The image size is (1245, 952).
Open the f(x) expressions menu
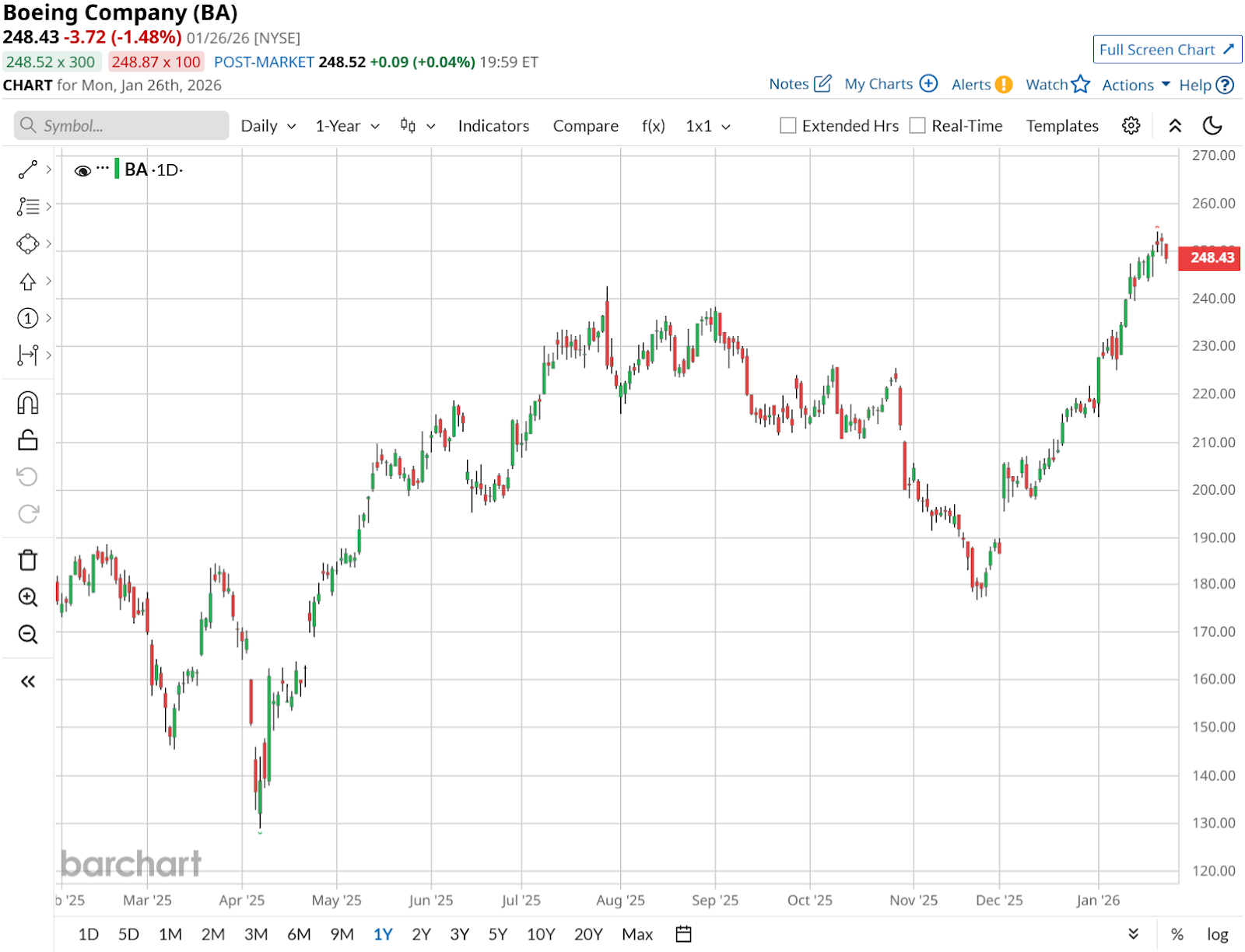[x=654, y=126]
